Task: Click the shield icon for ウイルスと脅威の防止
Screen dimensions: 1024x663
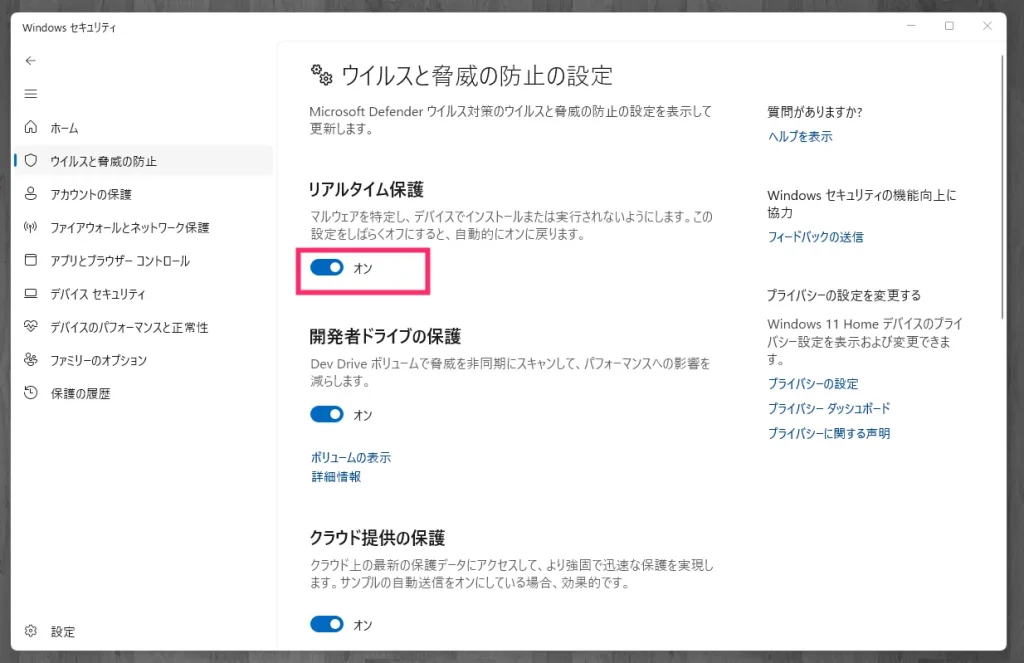Action: [x=31, y=160]
